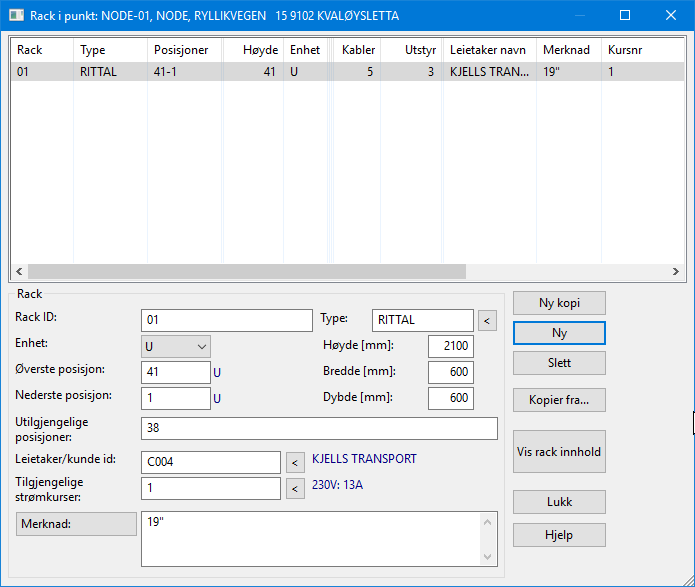
Task: Edit the Øverste posisjon field
Action: point(176,372)
